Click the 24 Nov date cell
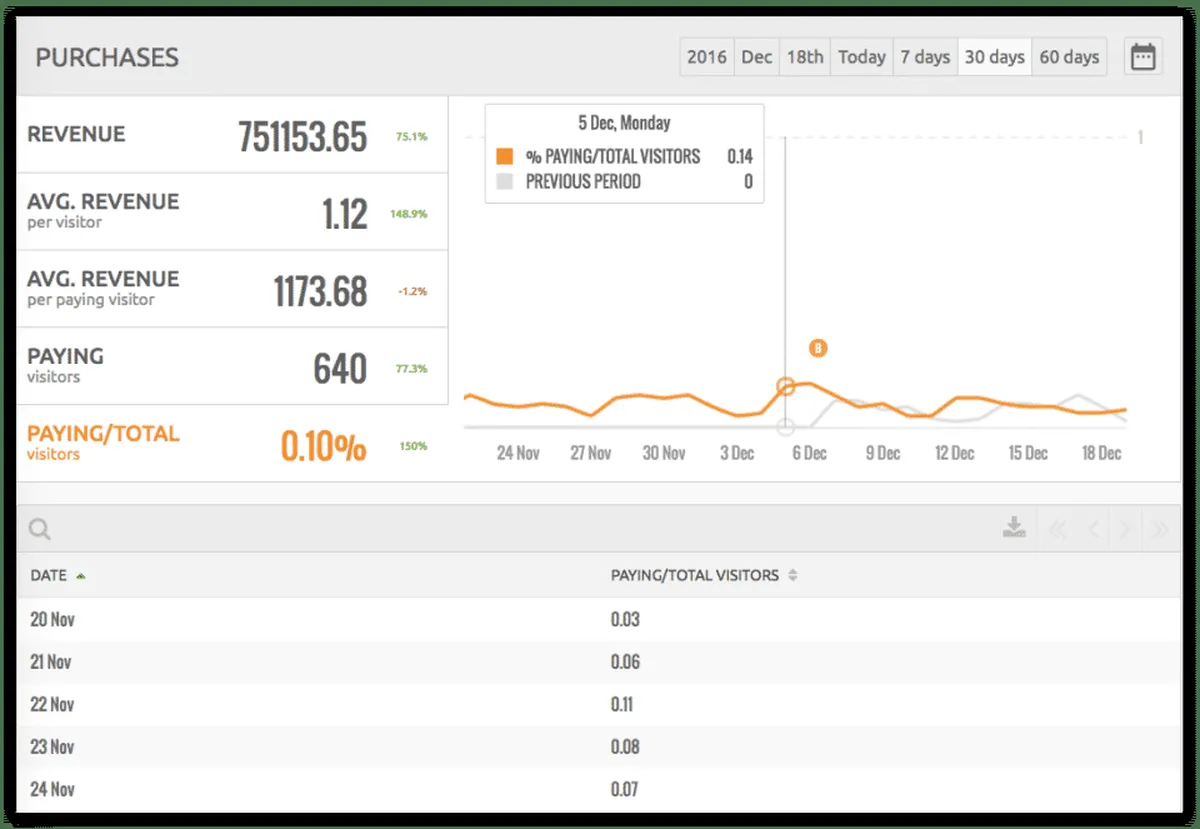The height and width of the screenshot is (829, 1200). (x=53, y=789)
